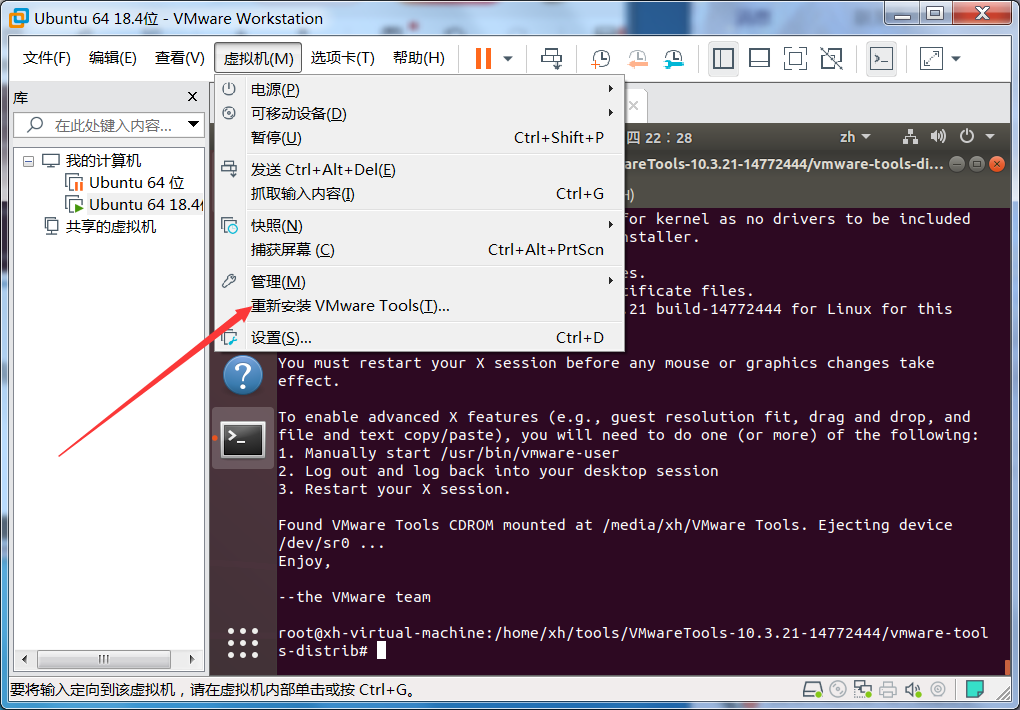Screen dimensions: 1020x710
Task: Open the 查看(V) menu
Action: click(x=180, y=58)
